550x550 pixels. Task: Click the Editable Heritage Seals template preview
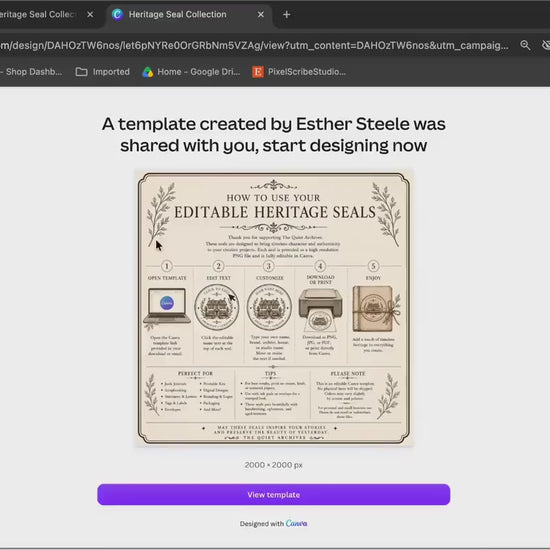pos(274,308)
